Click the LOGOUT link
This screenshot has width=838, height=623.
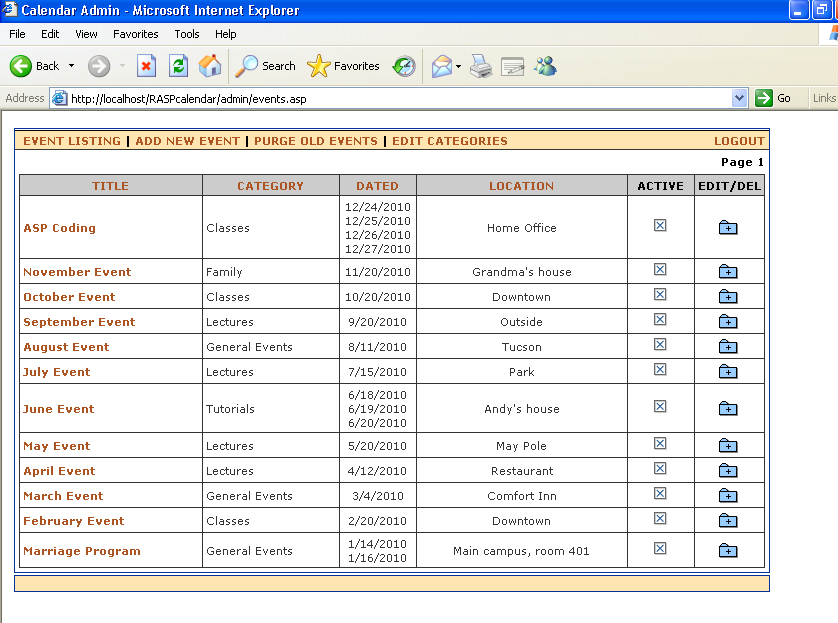[739, 141]
